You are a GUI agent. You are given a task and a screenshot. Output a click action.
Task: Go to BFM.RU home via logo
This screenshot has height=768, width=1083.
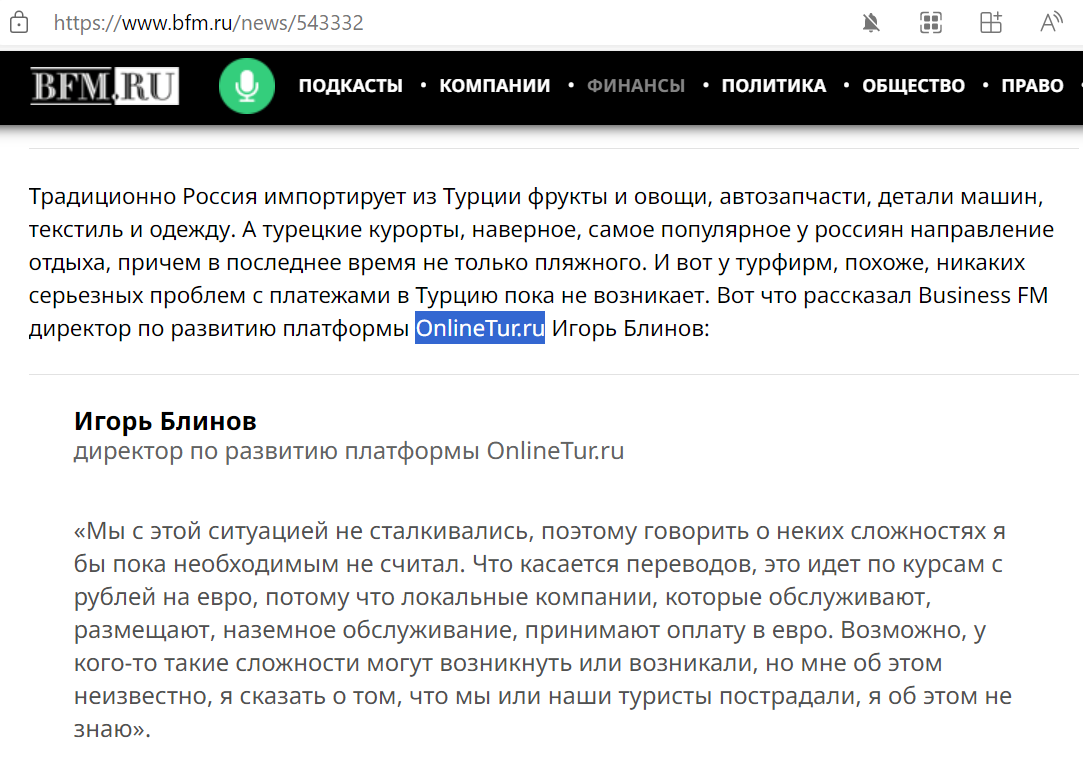(x=104, y=86)
